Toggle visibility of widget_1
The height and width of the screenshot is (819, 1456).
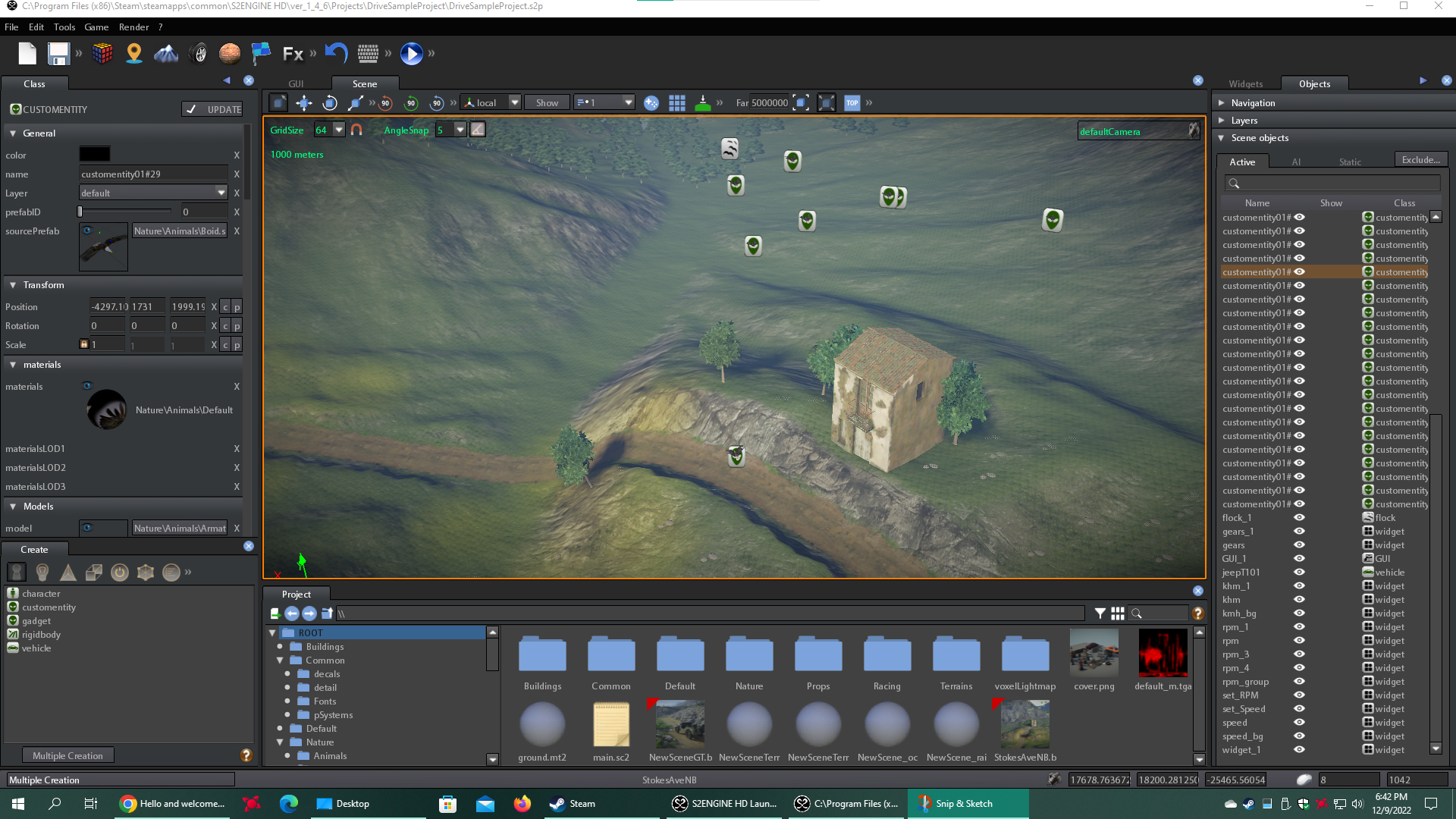[x=1299, y=750]
